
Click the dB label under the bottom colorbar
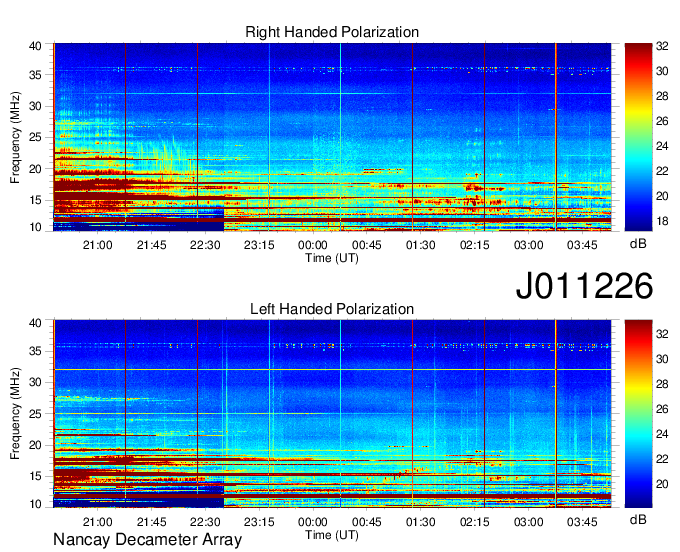click(638, 520)
